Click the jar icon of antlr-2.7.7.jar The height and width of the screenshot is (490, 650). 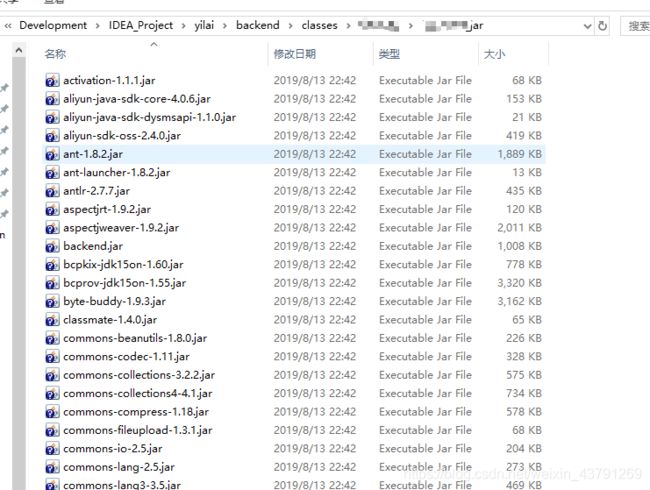point(52,191)
